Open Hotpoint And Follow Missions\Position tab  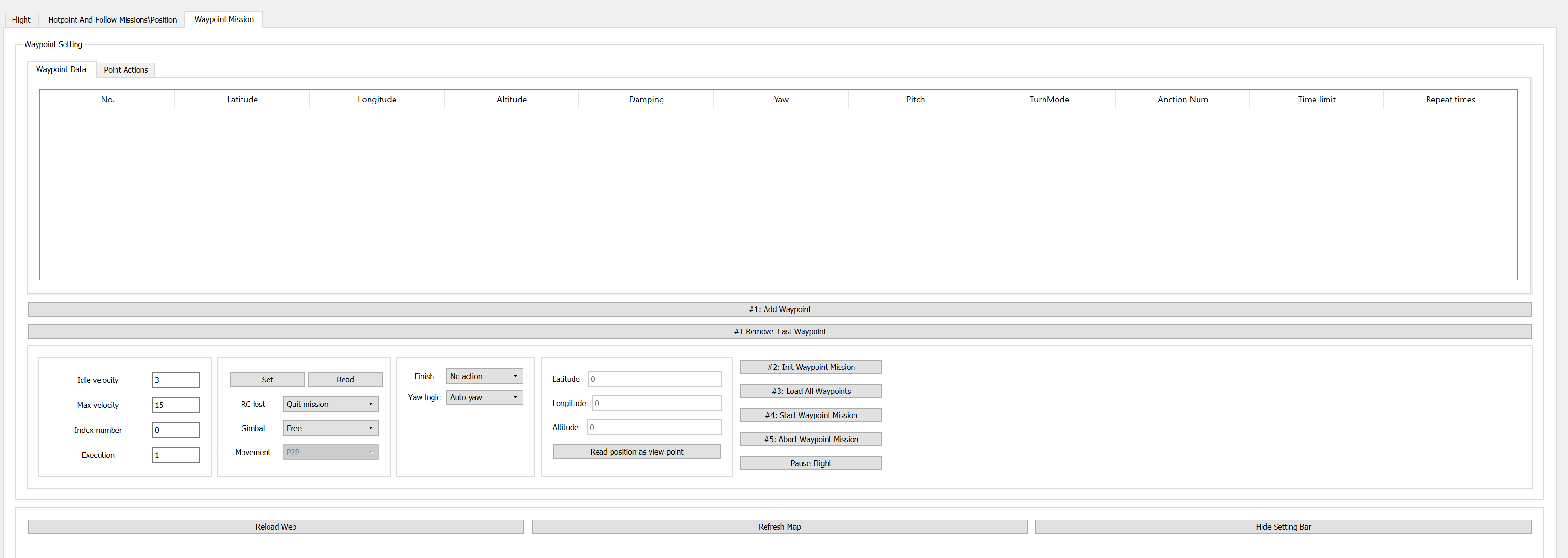pos(112,19)
